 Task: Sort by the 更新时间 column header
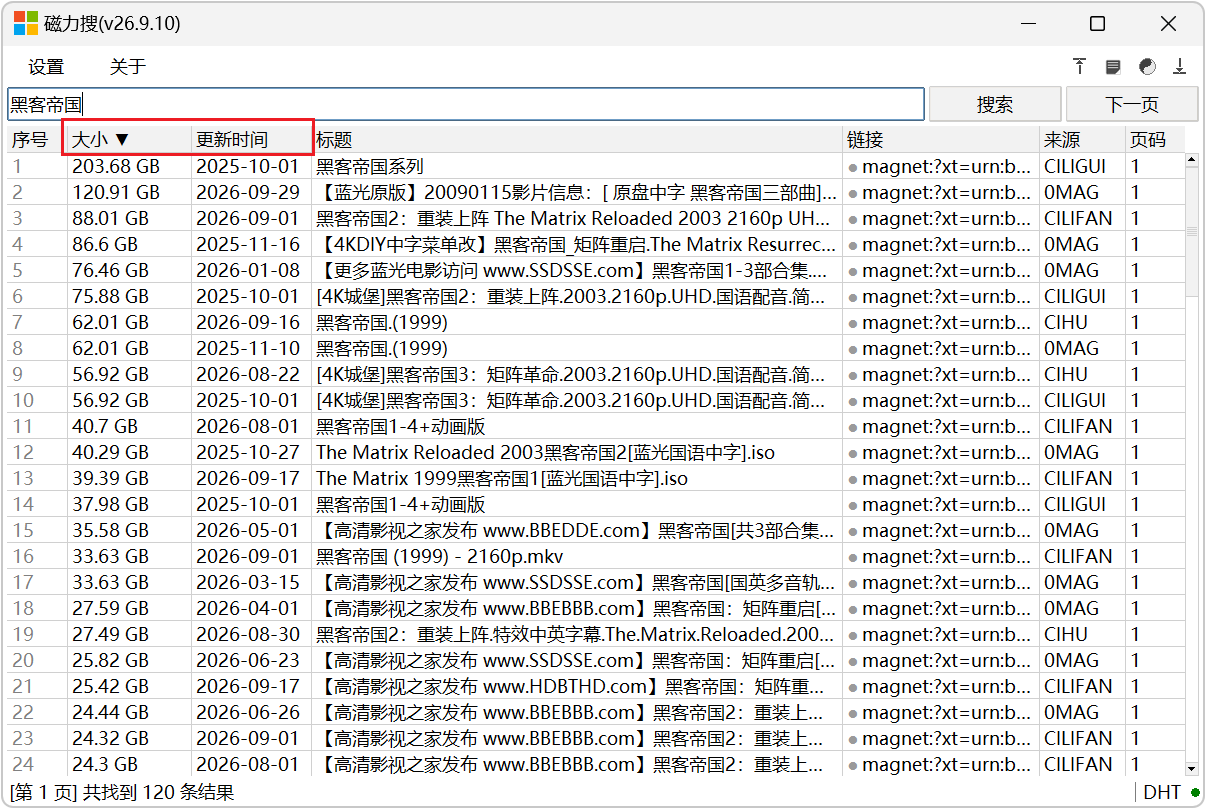(x=252, y=140)
